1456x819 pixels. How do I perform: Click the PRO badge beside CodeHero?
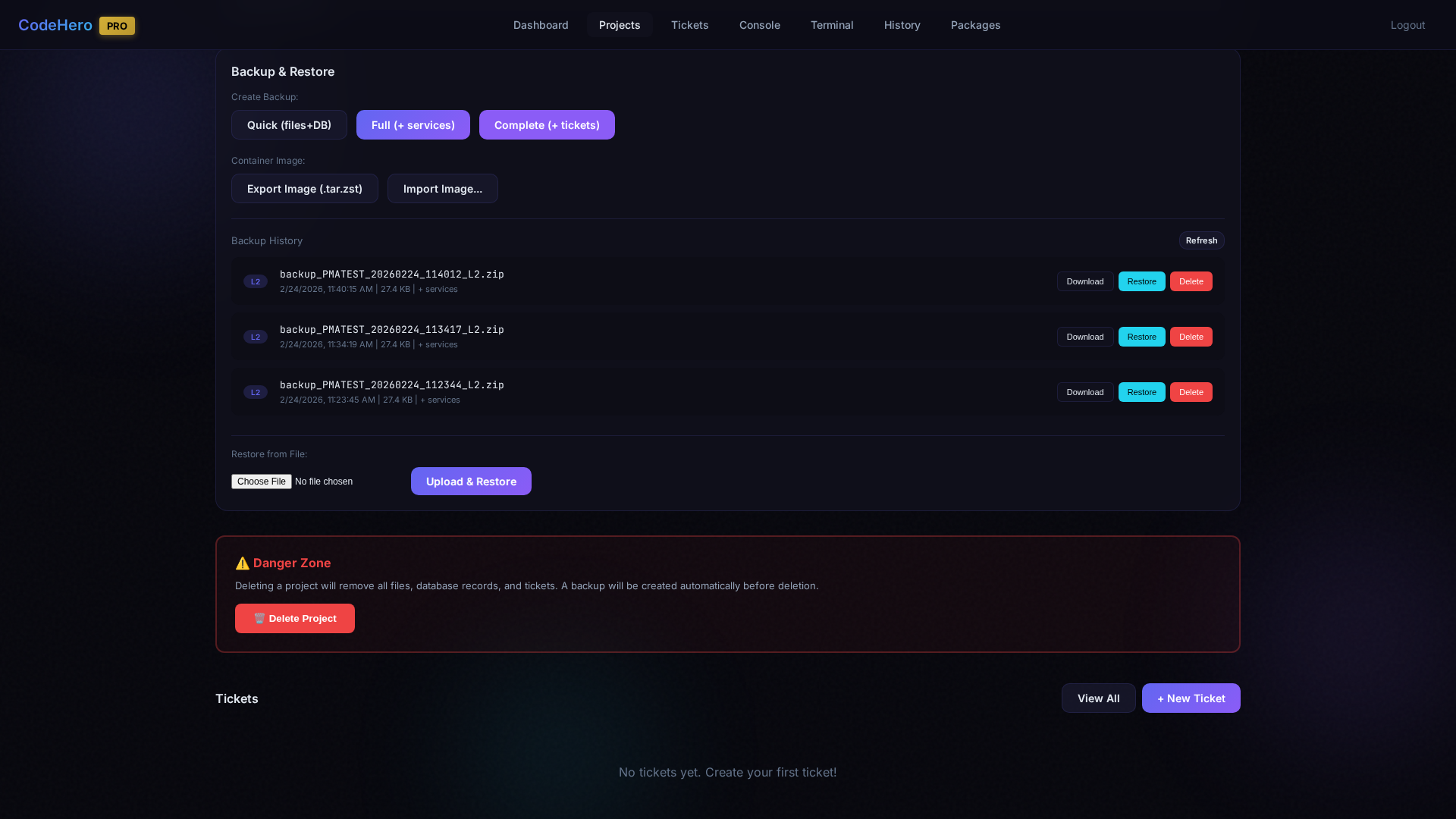[117, 26]
